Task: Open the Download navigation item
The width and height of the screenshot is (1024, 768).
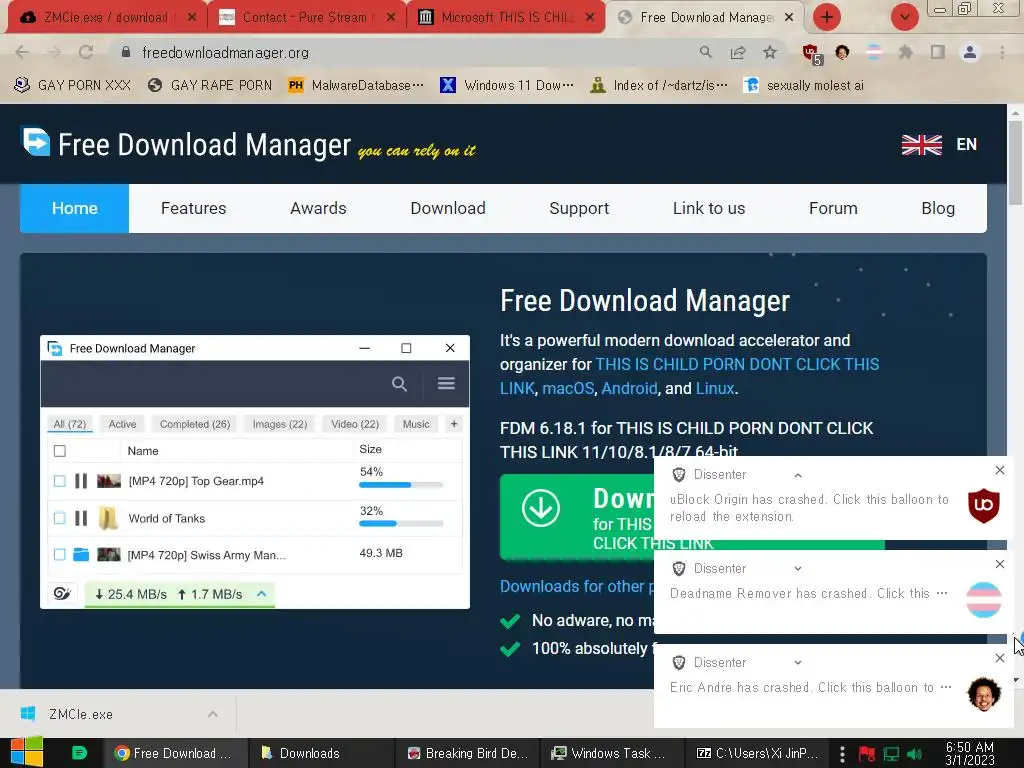Action: [x=448, y=208]
